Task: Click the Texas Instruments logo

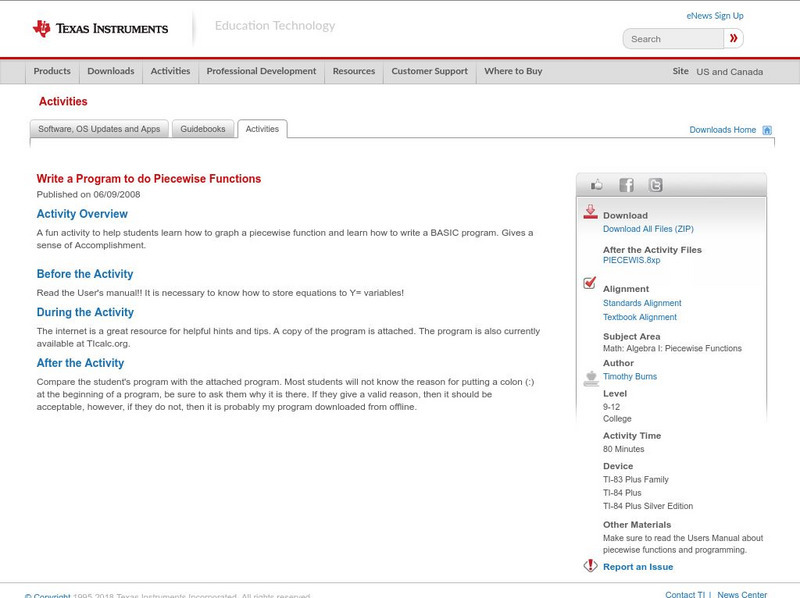Action: coord(100,28)
